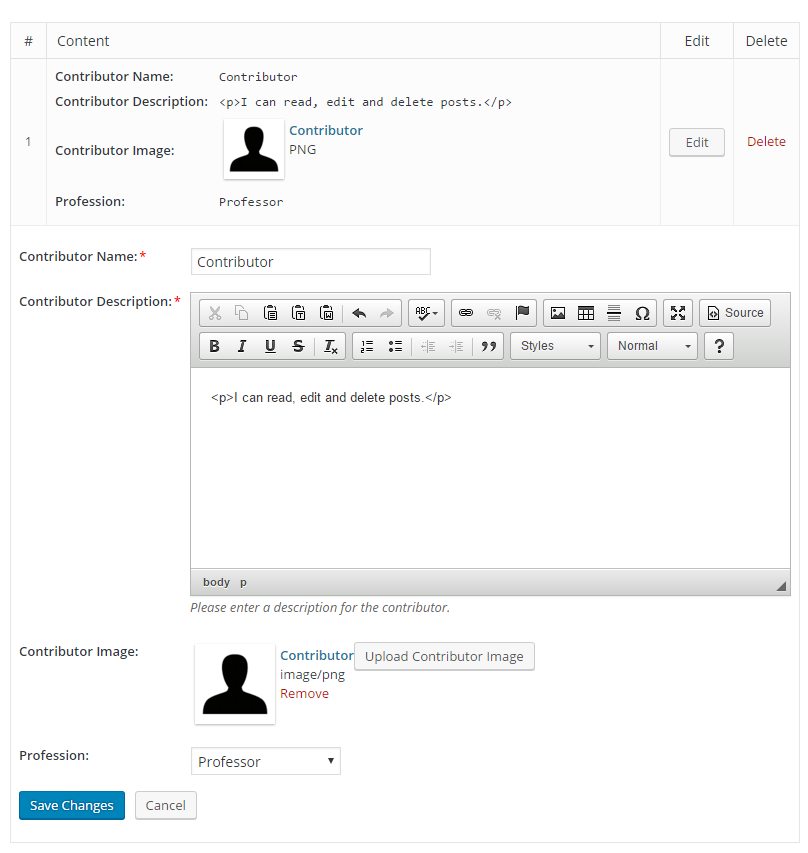
Task: Toggle bold formatting
Action: pos(214,346)
